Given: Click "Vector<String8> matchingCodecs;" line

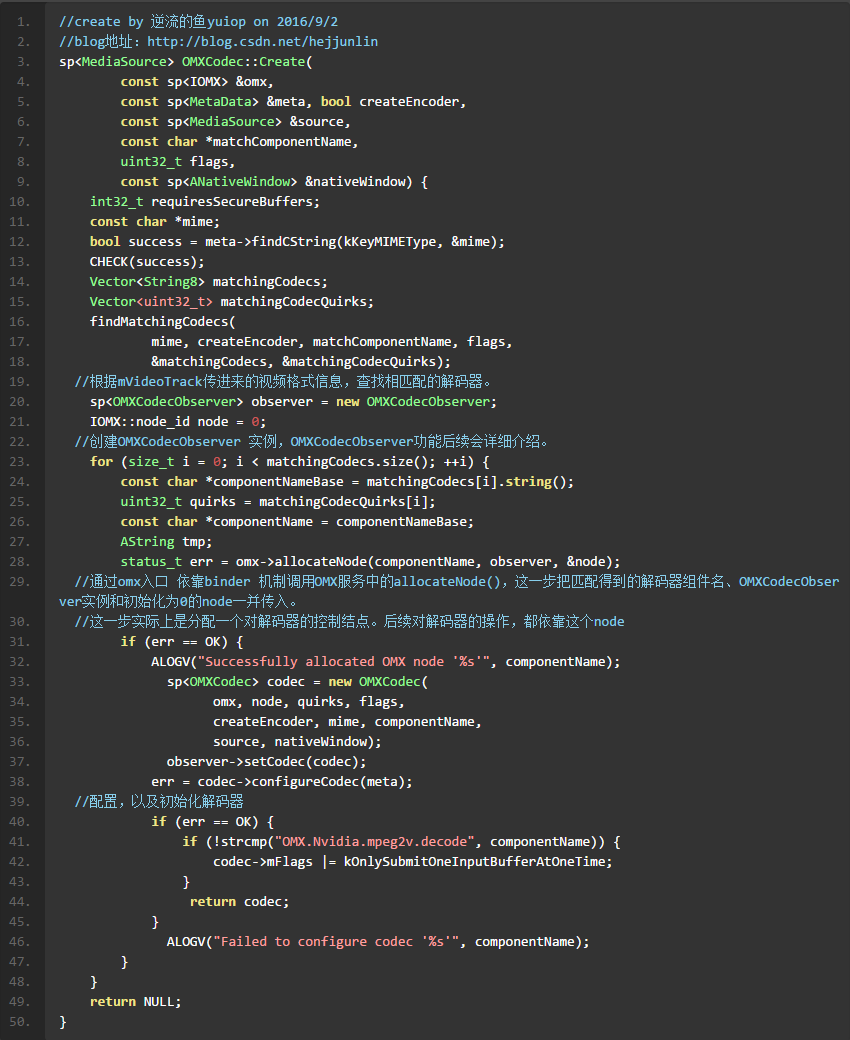Looking at the screenshot, I should pyautogui.click(x=208, y=281).
